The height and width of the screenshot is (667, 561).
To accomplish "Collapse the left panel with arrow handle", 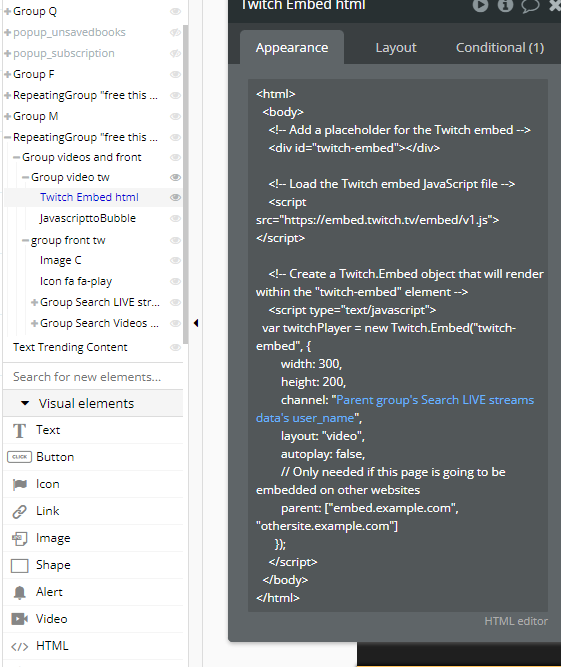I will [196, 323].
